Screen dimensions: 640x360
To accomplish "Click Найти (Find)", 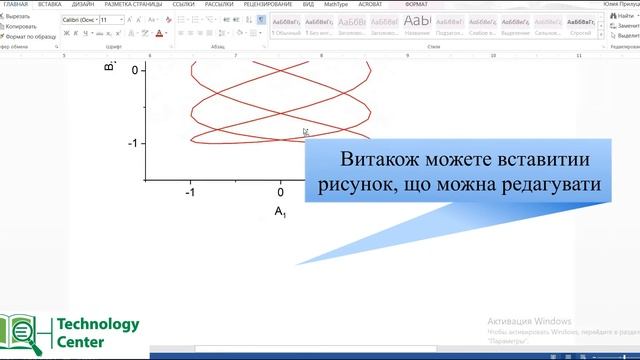I will [x=624, y=16].
